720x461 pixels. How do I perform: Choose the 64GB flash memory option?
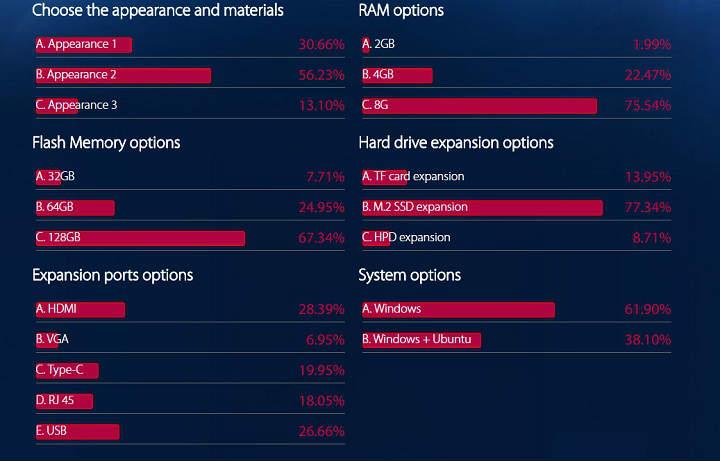click(x=74, y=208)
